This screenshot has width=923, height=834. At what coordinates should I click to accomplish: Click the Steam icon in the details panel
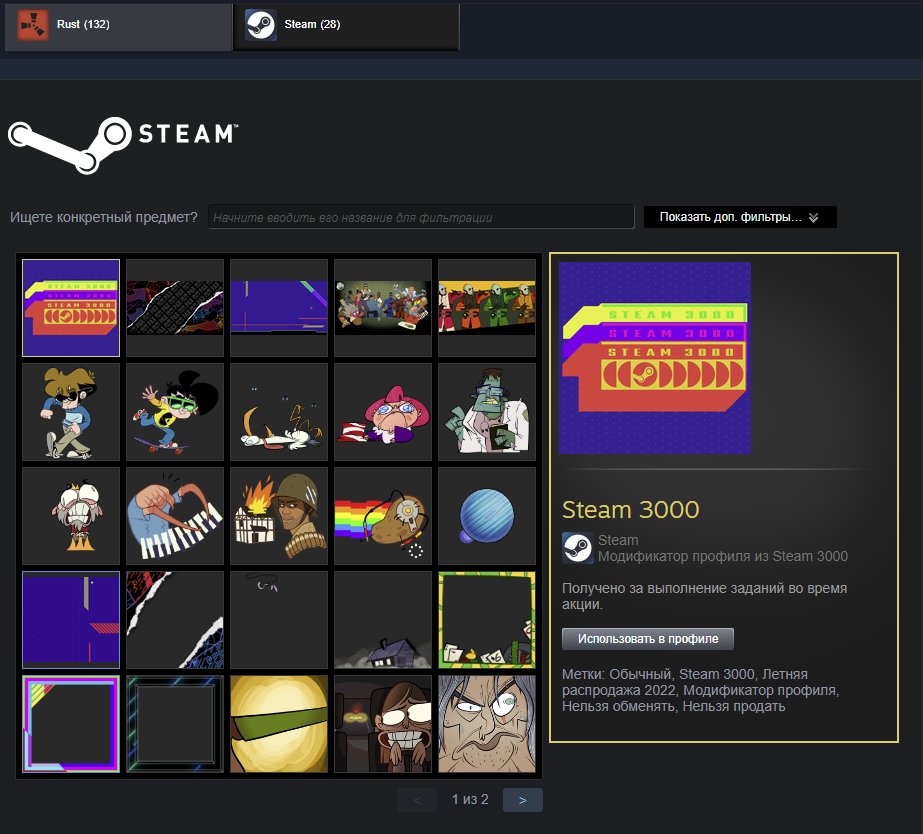pos(577,548)
